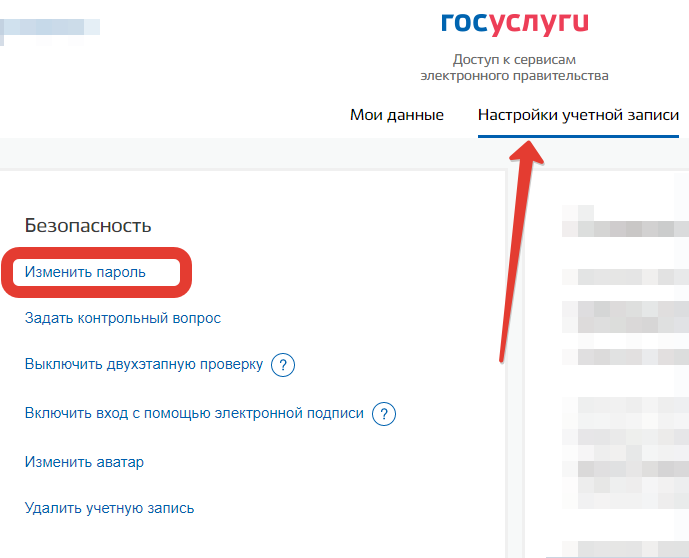
Task: Click the Госуслуги logo
Action: [x=515, y=24]
